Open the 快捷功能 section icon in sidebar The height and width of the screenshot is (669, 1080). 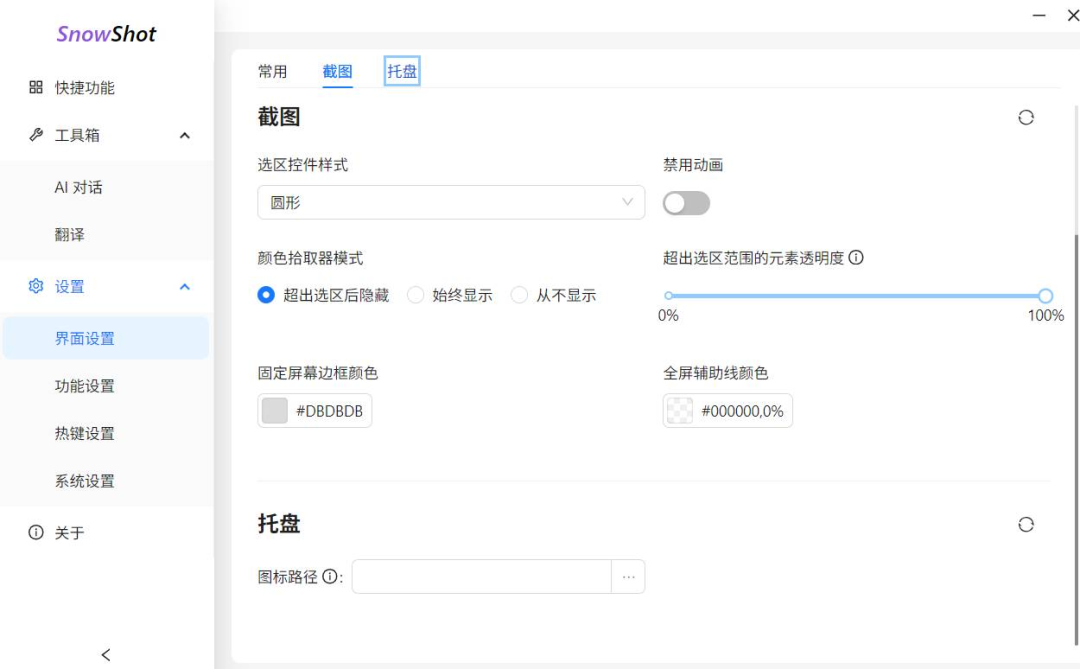coord(35,88)
